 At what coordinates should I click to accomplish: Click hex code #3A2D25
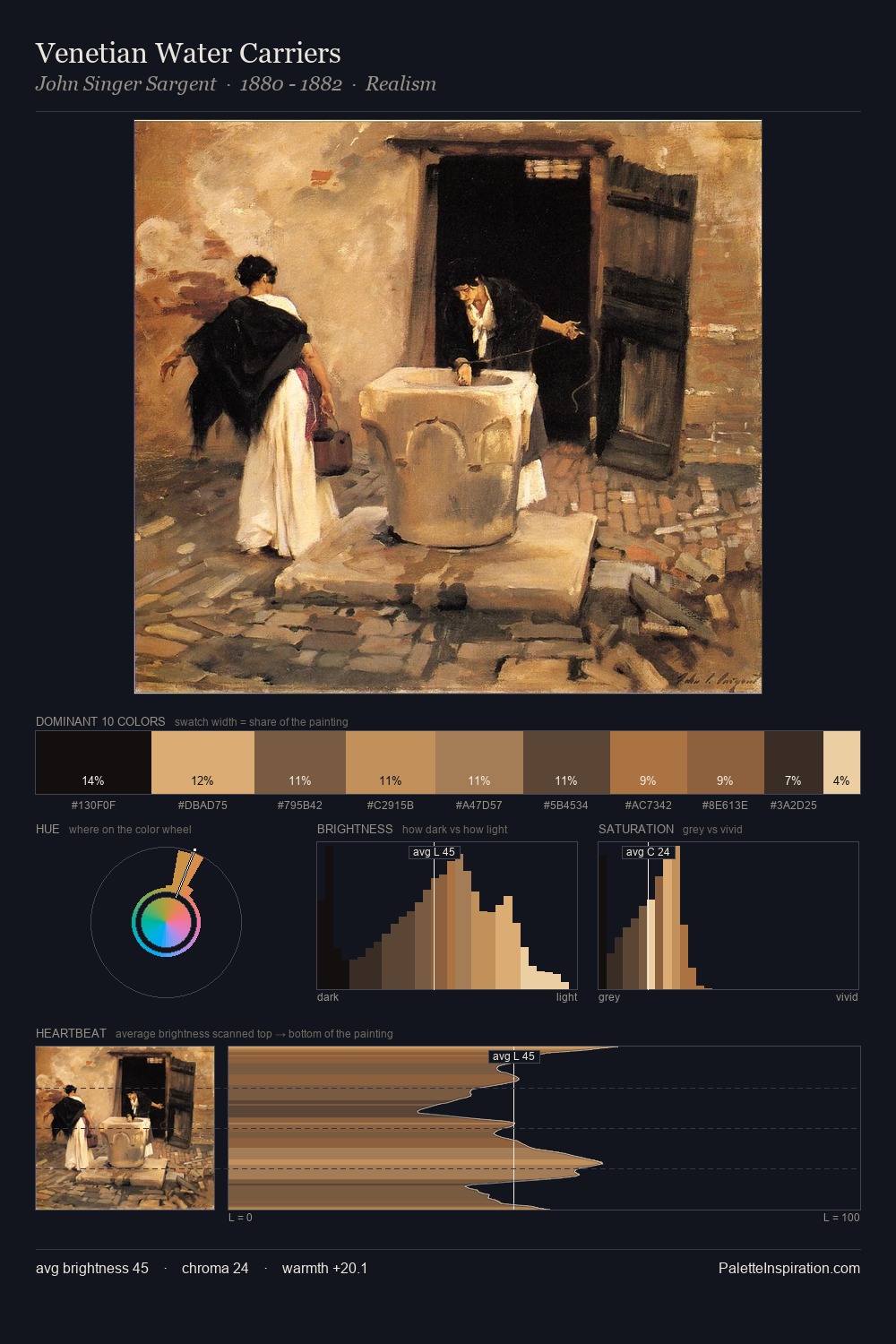(x=794, y=806)
